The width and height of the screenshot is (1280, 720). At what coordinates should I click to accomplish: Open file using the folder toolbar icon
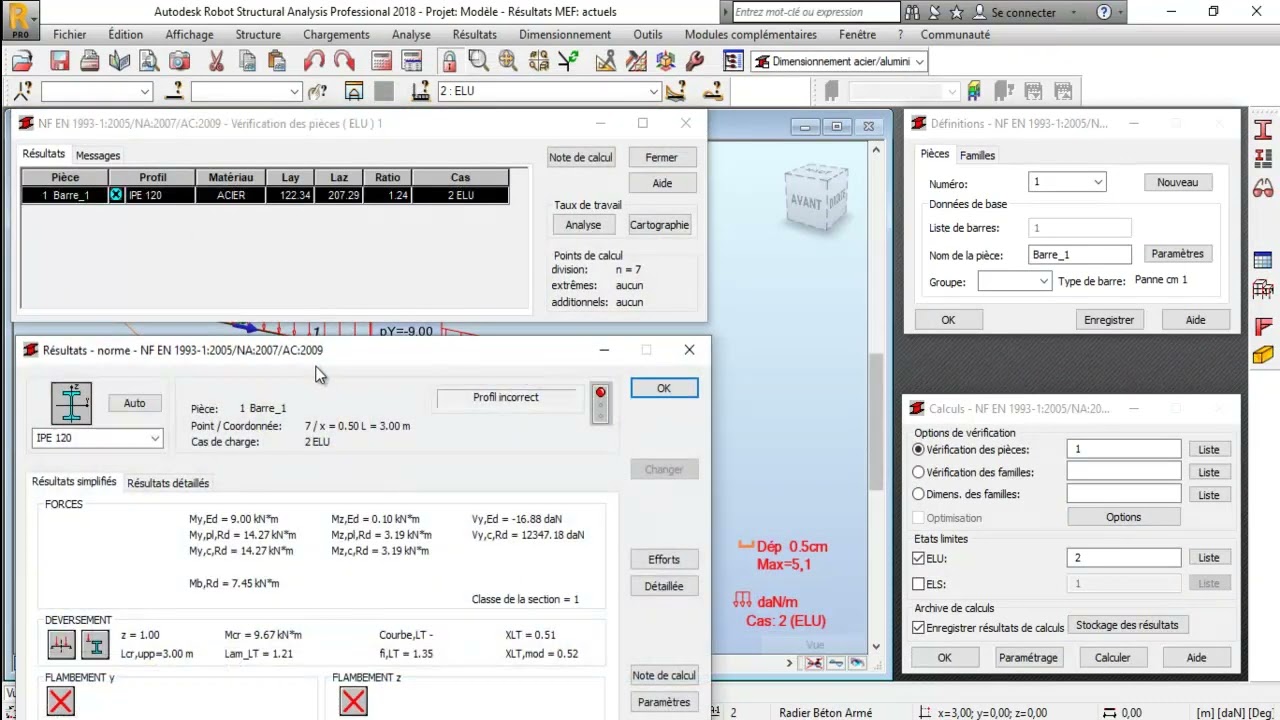[22, 62]
